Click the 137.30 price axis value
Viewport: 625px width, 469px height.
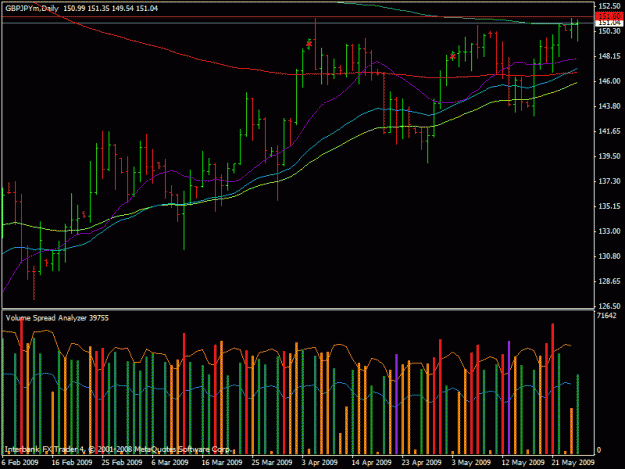[609, 181]
